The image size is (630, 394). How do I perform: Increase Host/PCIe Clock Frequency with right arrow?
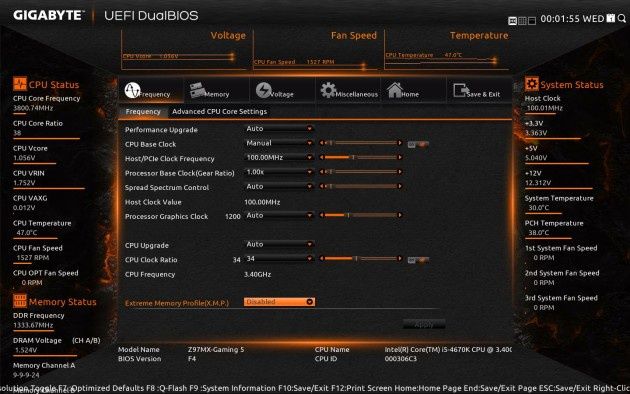pos(399,157)
